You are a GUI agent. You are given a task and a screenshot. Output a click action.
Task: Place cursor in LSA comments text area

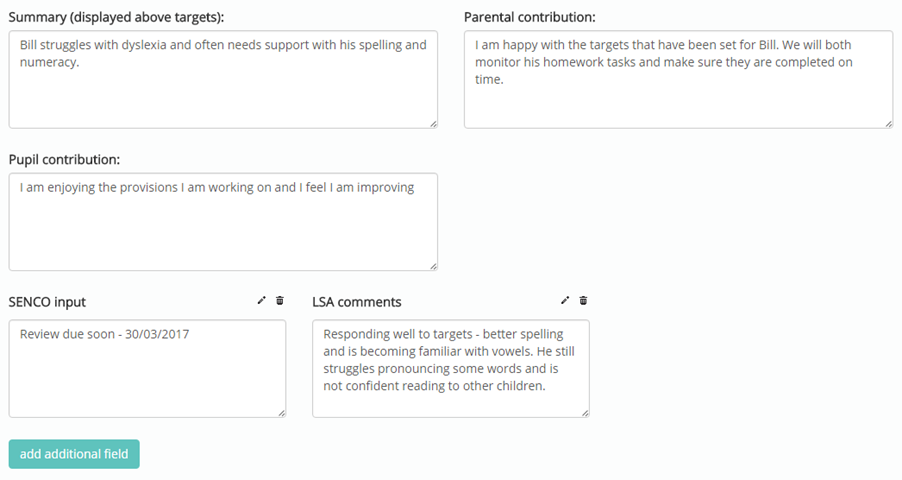tap(450, 369)
